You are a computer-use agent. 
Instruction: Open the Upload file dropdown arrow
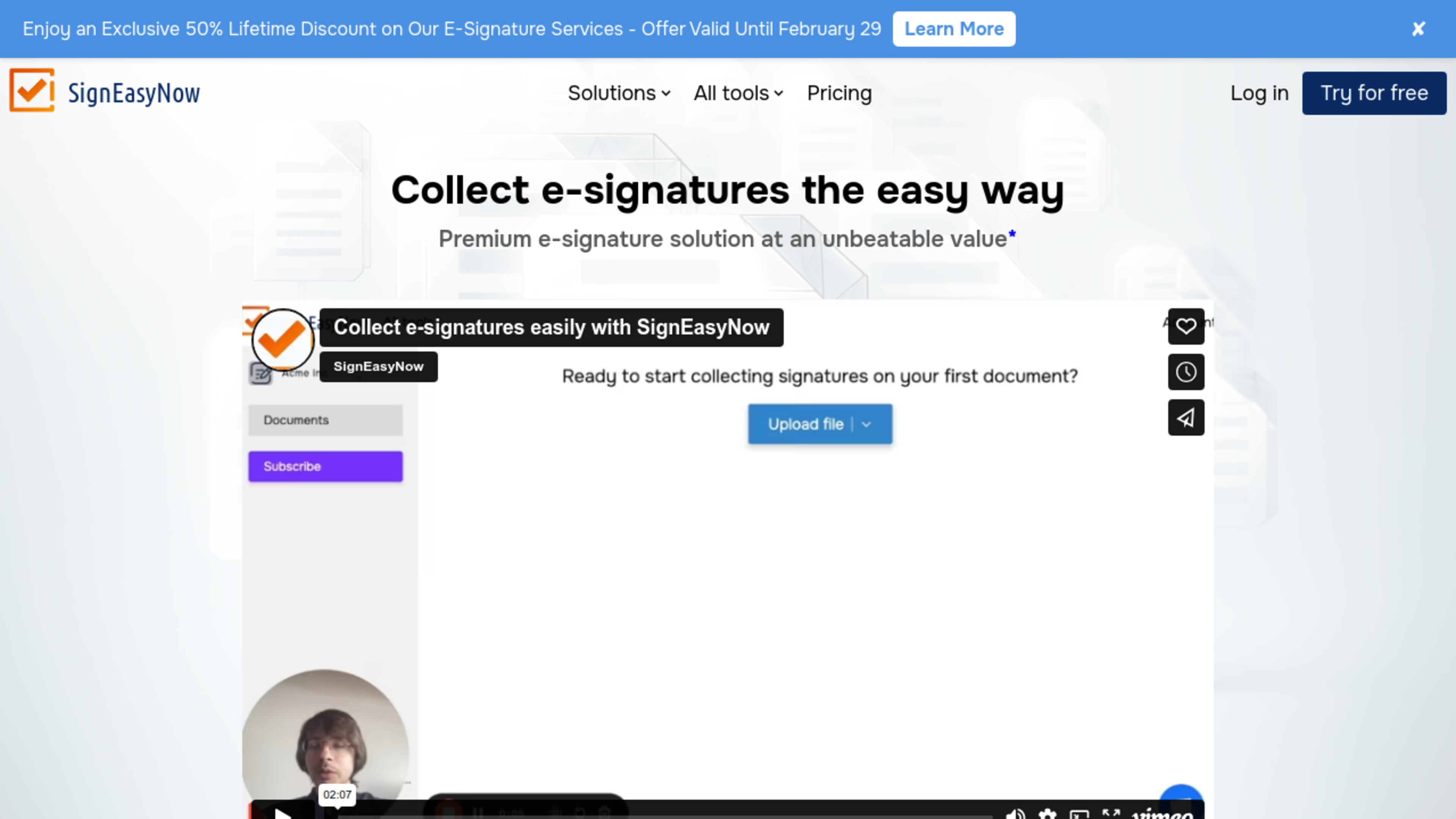(866, 425)
